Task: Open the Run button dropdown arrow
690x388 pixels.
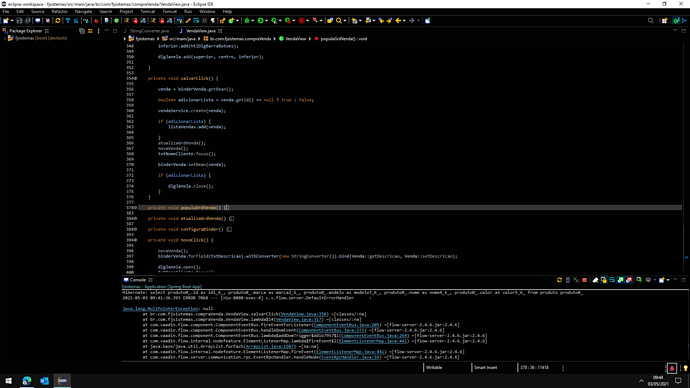Action: (266, 20)
